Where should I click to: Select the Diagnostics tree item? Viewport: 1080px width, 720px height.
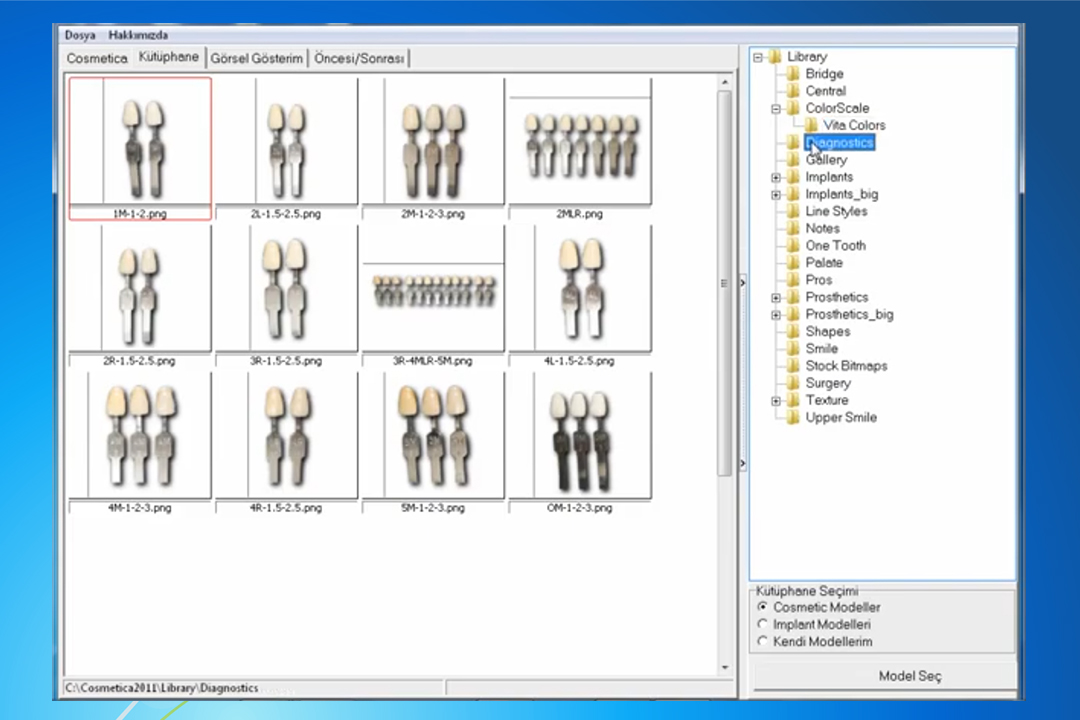(x=840, y=143)
